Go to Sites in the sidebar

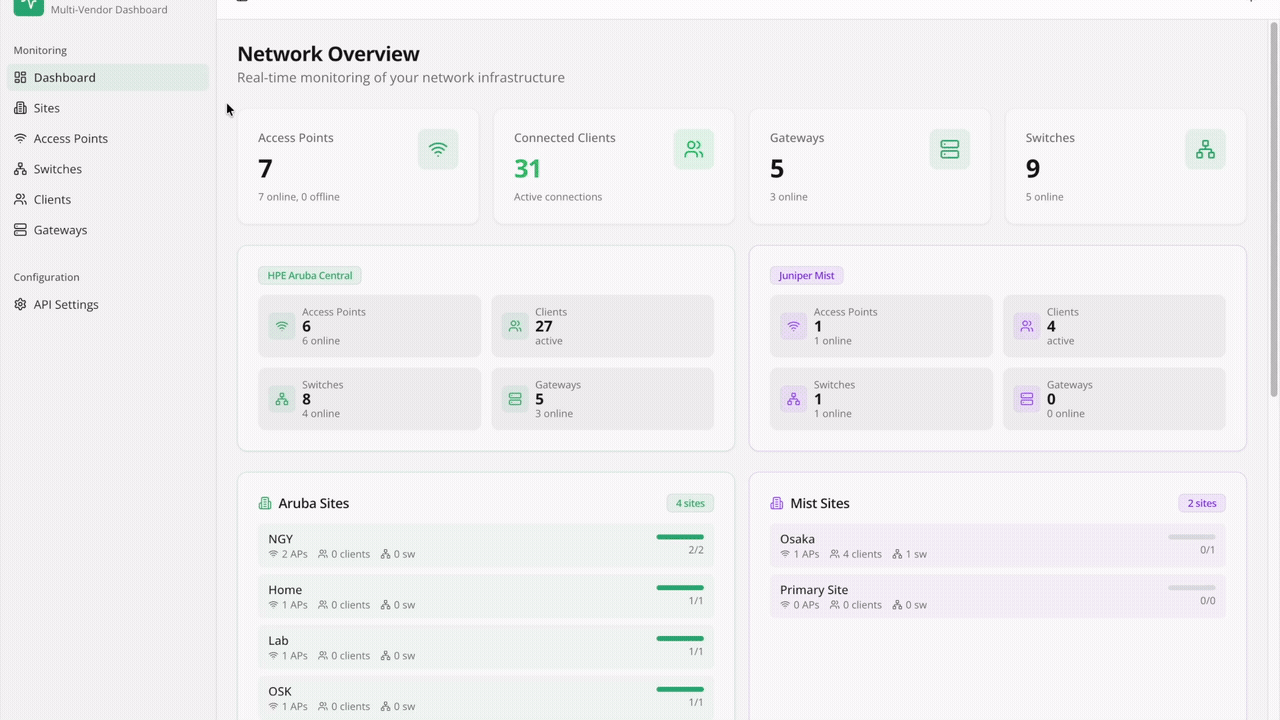(x=108, y=108)
